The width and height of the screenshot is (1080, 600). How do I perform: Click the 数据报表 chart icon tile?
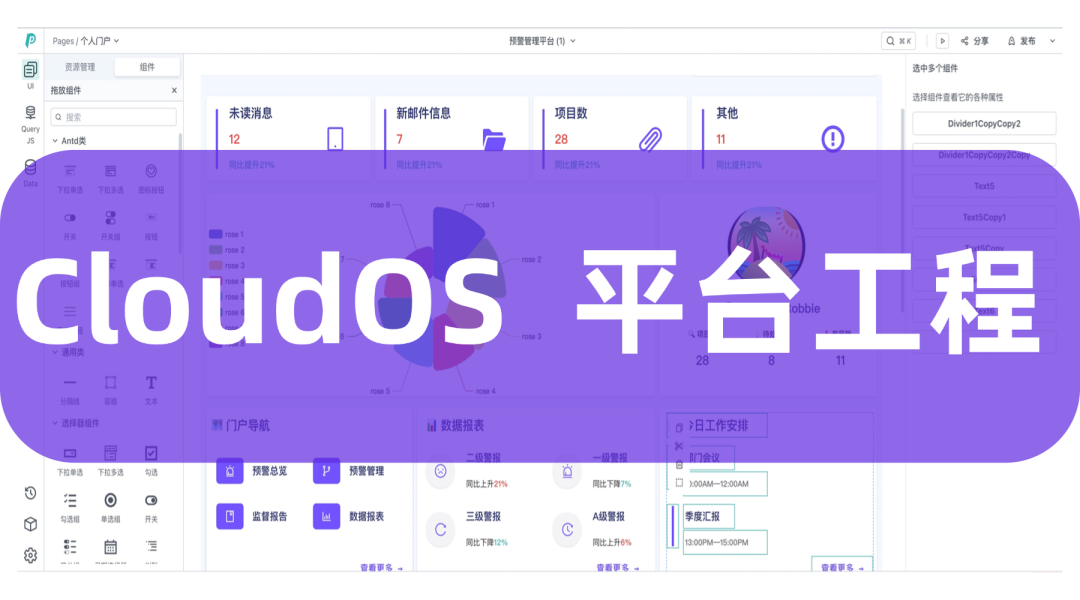(x=326, y=516)
